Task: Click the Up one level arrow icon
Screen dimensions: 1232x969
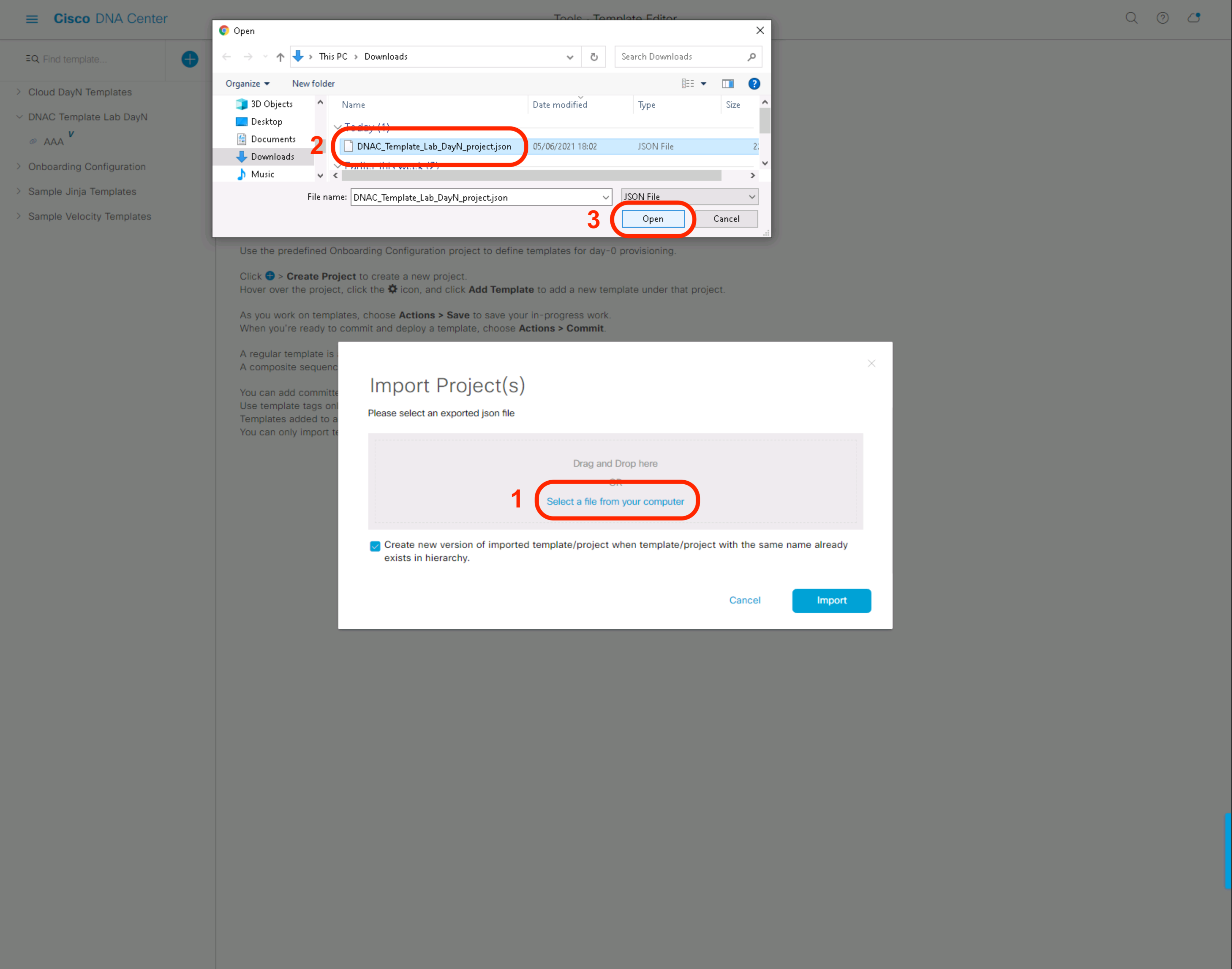Action: tap(280, 57)
